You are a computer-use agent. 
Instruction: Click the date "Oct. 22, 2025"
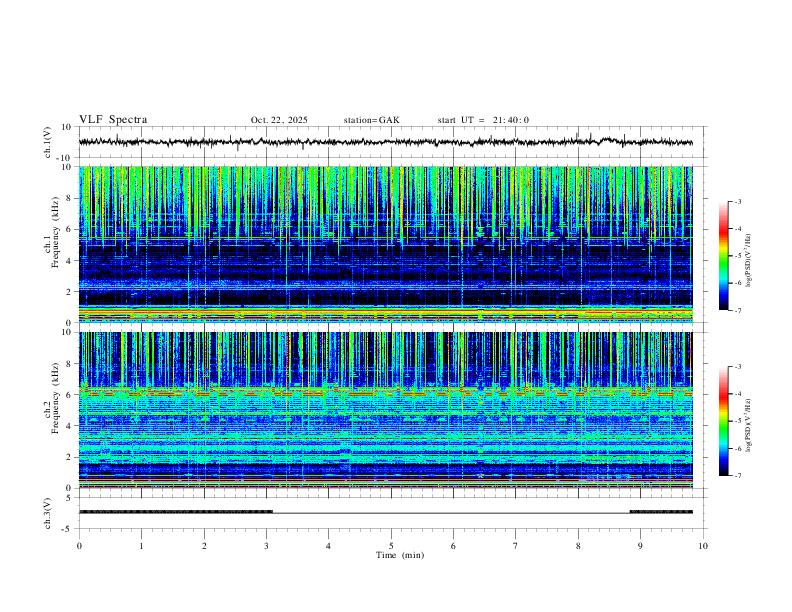(x=279, y=120)
